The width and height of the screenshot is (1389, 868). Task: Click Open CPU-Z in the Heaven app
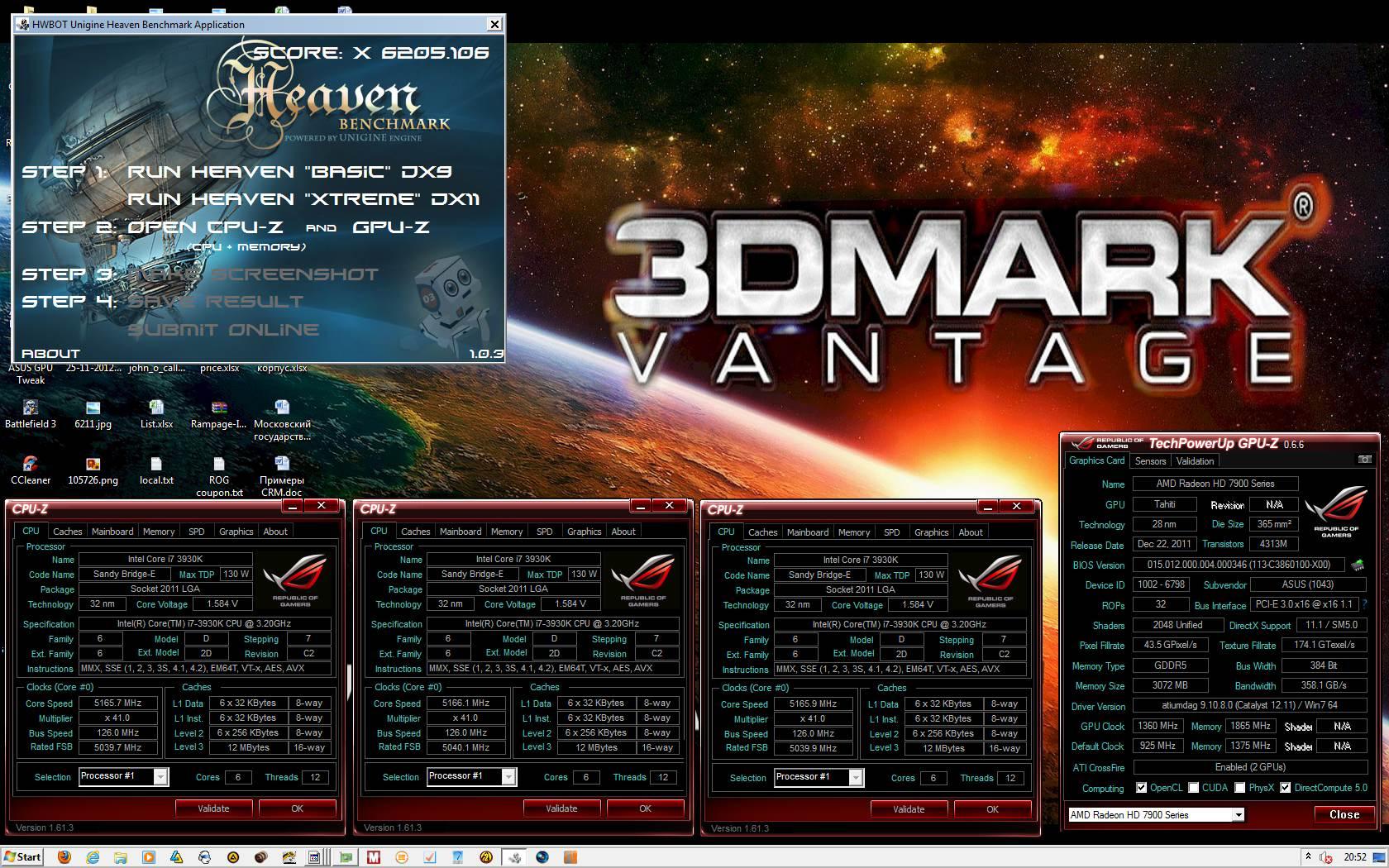coord(205,227)
